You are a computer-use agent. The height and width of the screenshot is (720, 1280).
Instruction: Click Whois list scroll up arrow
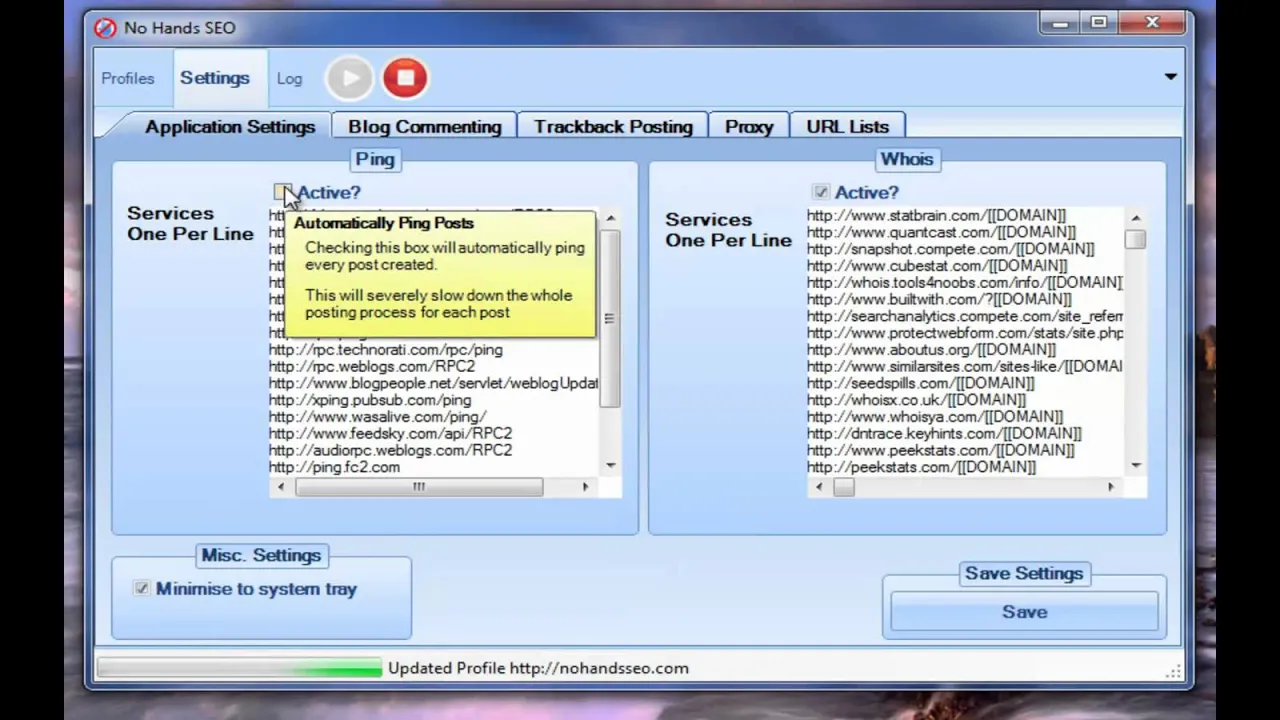tap(1136, 218)
